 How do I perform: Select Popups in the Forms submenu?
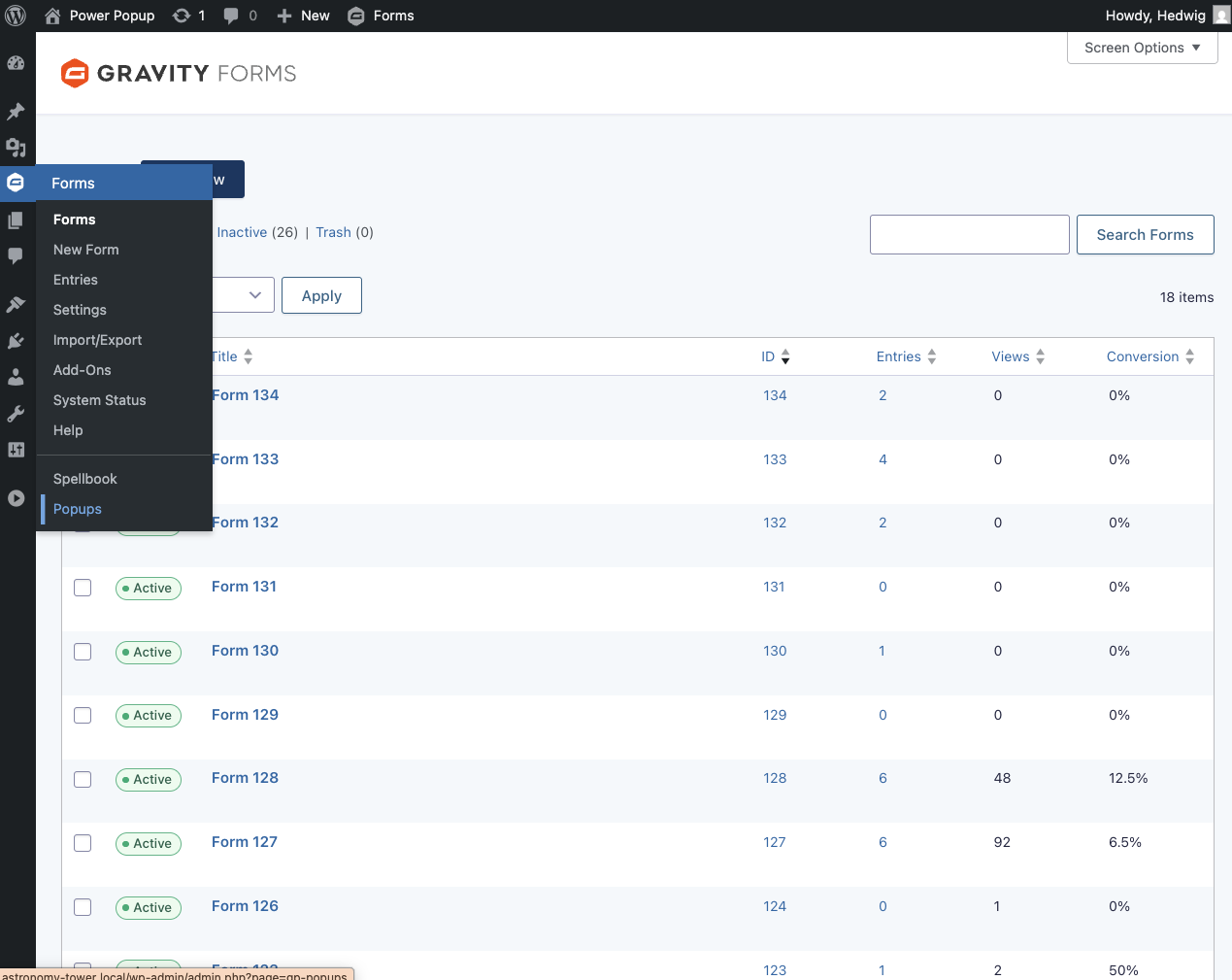tap(78, 509)
